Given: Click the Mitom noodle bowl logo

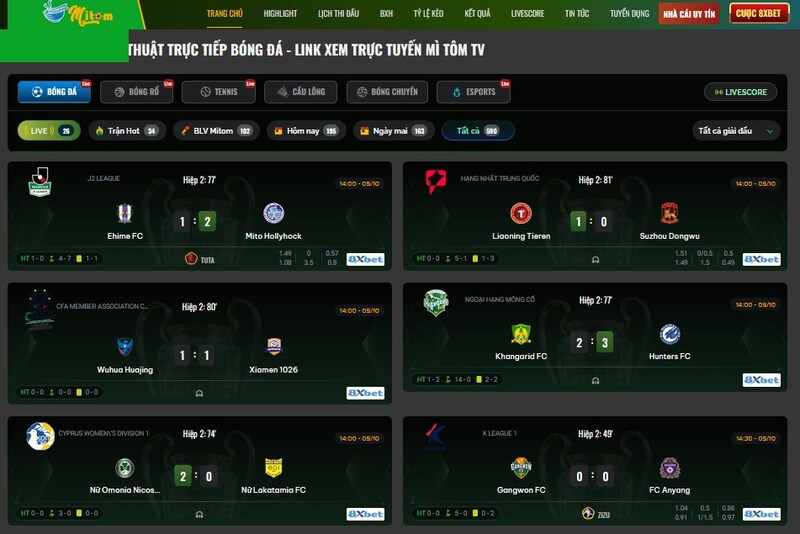Looking at the screenshot, I should point(78,14).
